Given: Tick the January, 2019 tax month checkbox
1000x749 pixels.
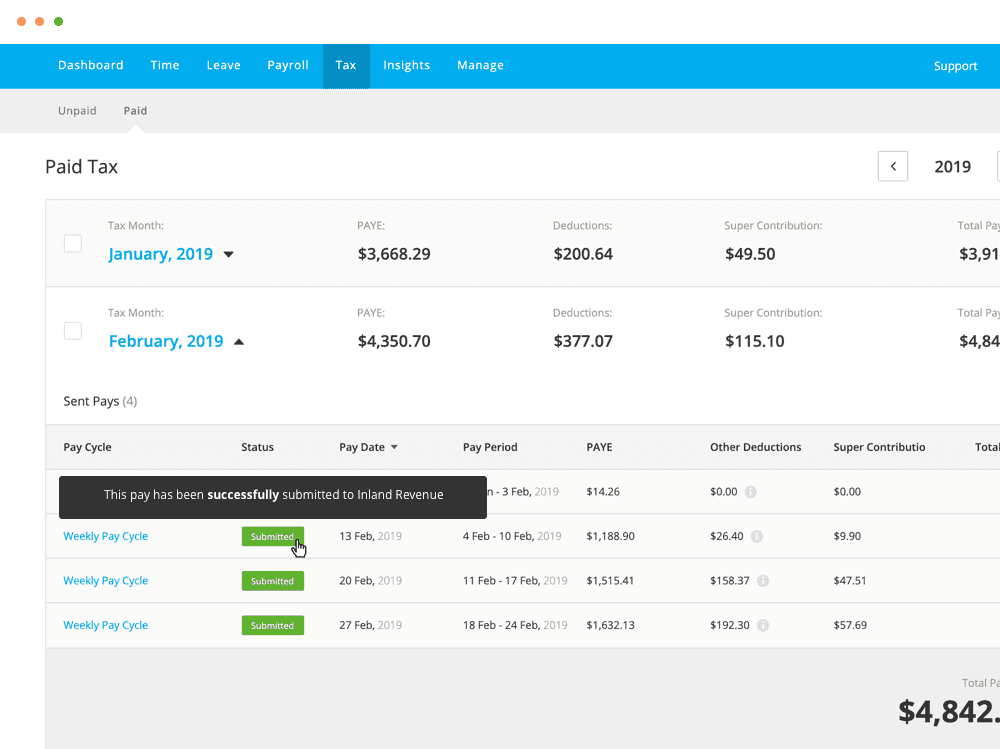Looking at the screenshot, I should point(73,243).
